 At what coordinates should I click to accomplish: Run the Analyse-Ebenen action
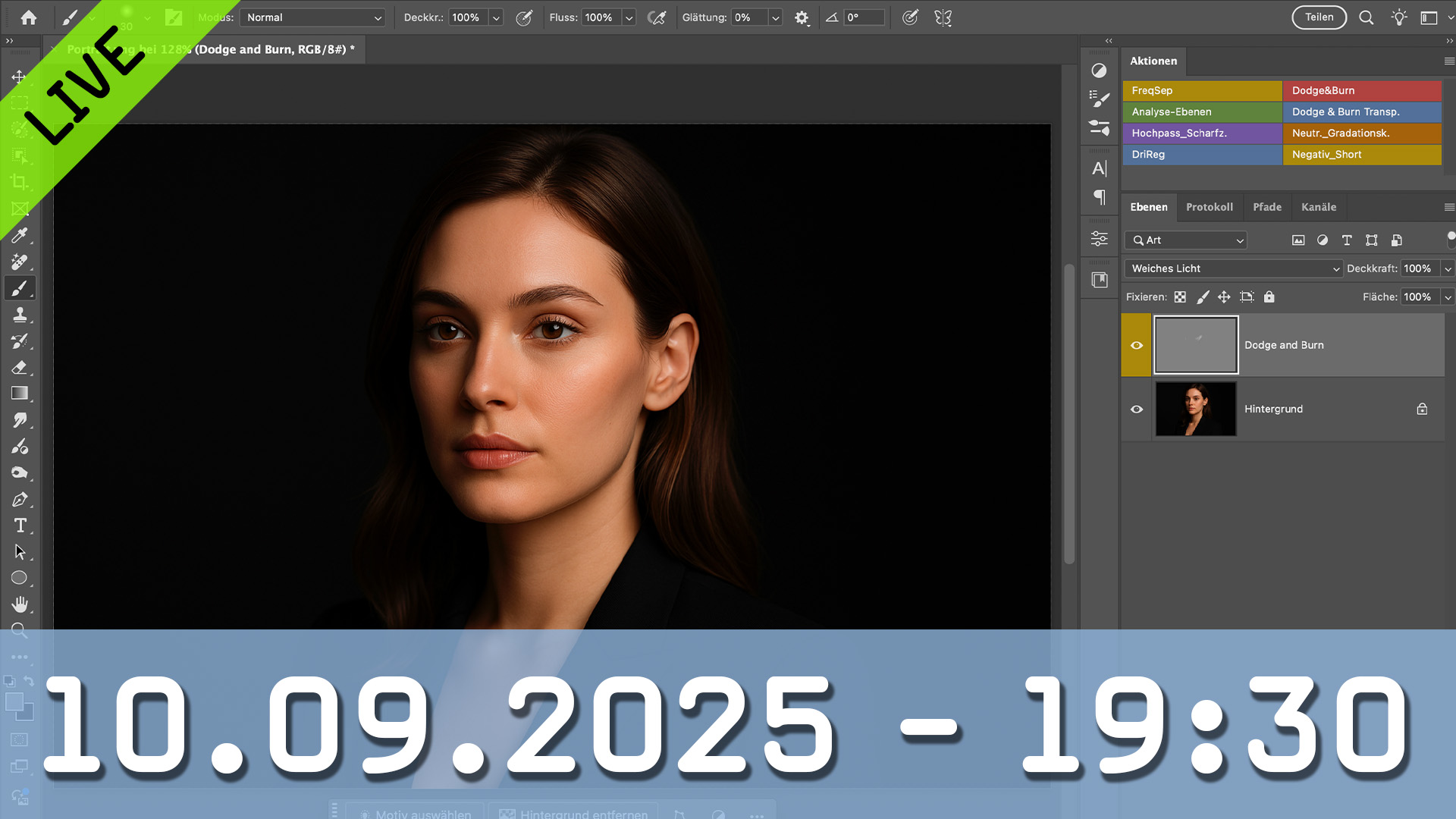click(x=1203, y=111)
